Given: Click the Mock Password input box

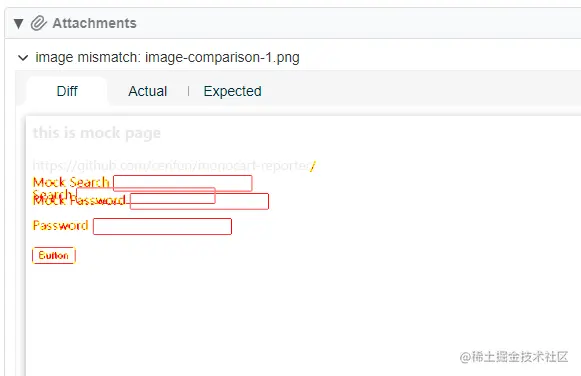Looking at the screenshot, I should tap(199, 201).
